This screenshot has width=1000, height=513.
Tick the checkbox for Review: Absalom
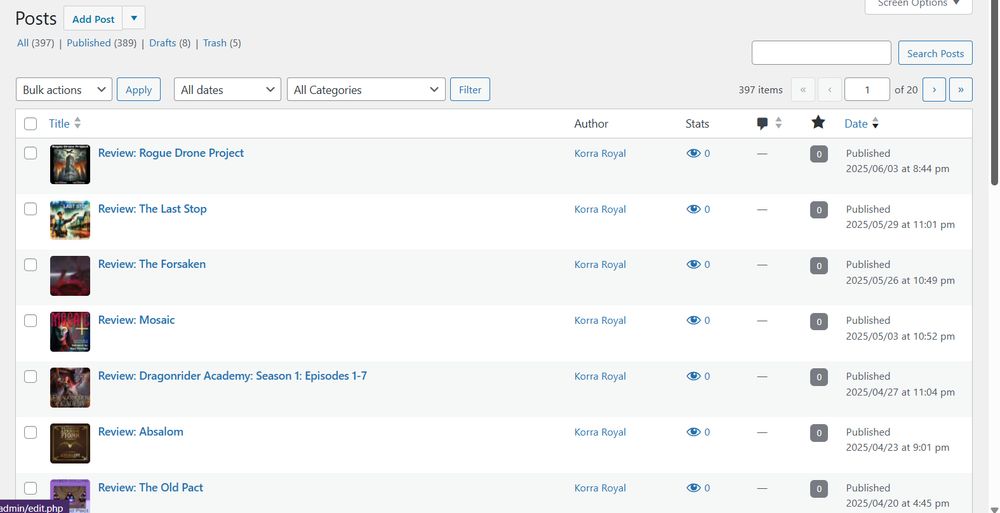point(30,433)
